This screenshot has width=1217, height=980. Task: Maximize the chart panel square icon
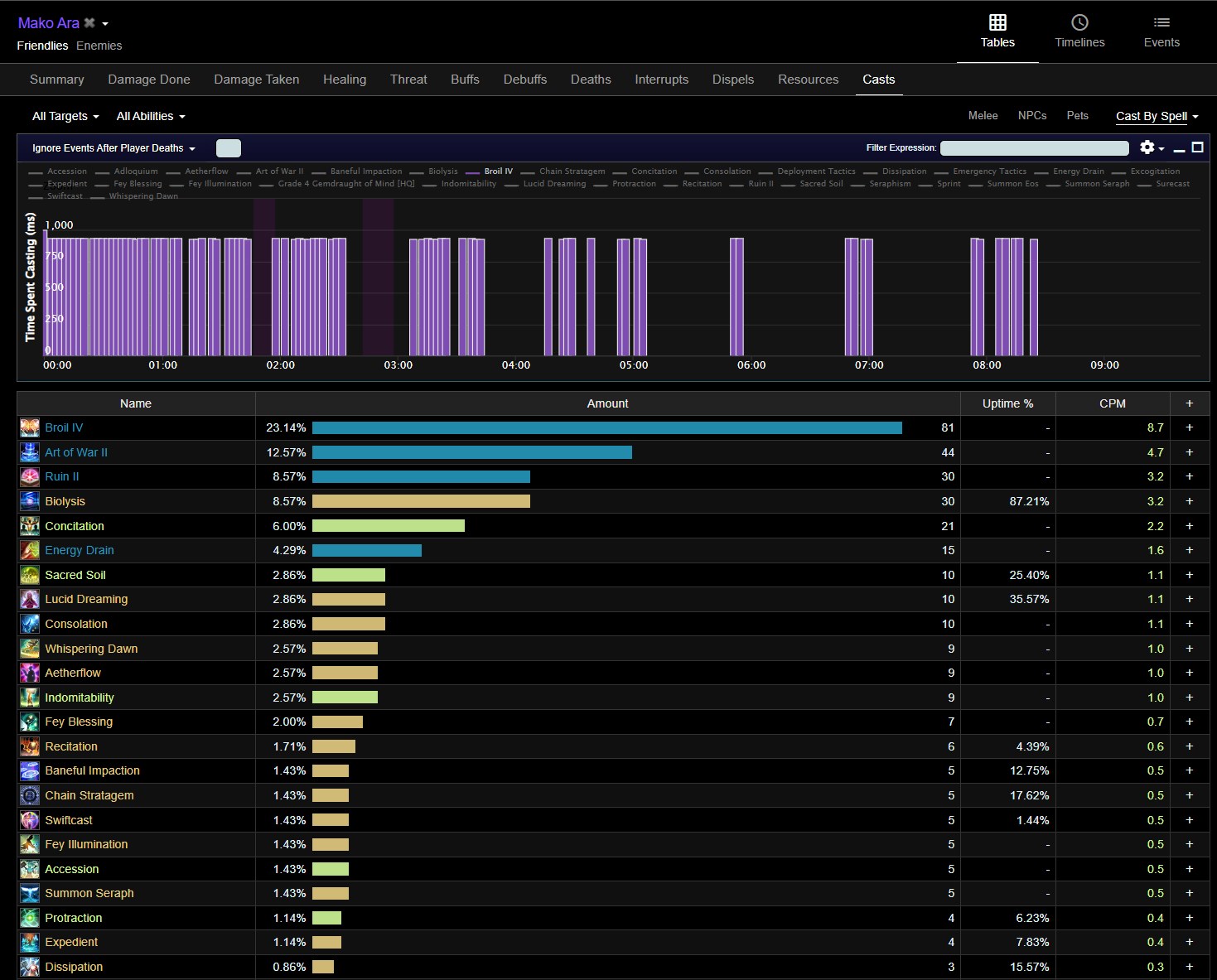1197,147
